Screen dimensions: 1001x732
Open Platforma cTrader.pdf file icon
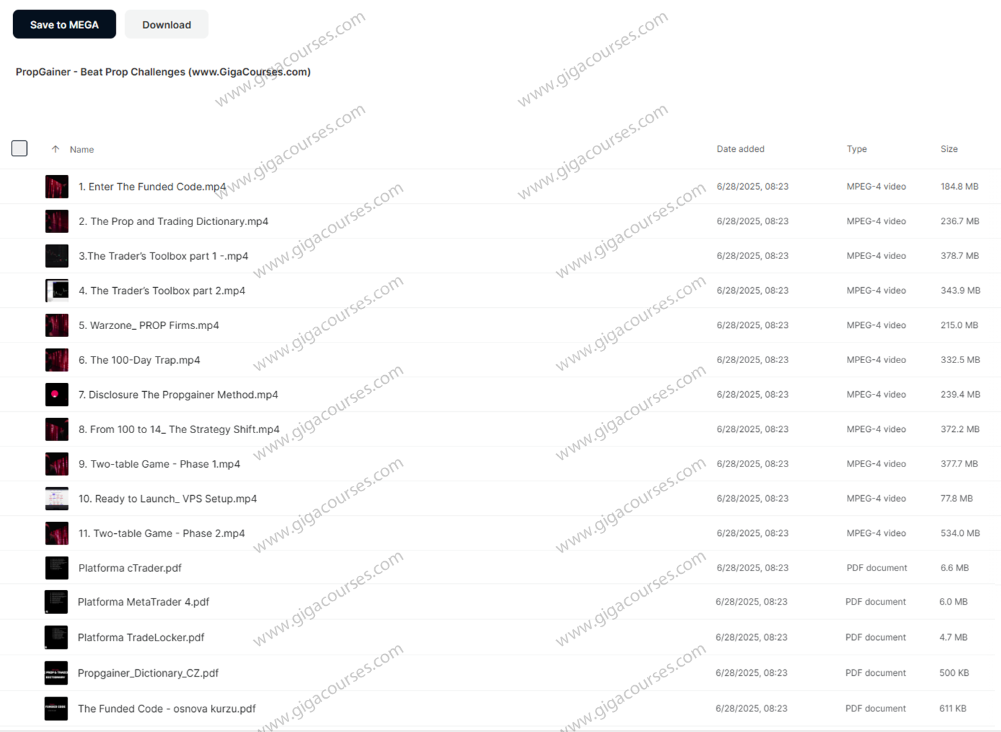tap(57, 568)
